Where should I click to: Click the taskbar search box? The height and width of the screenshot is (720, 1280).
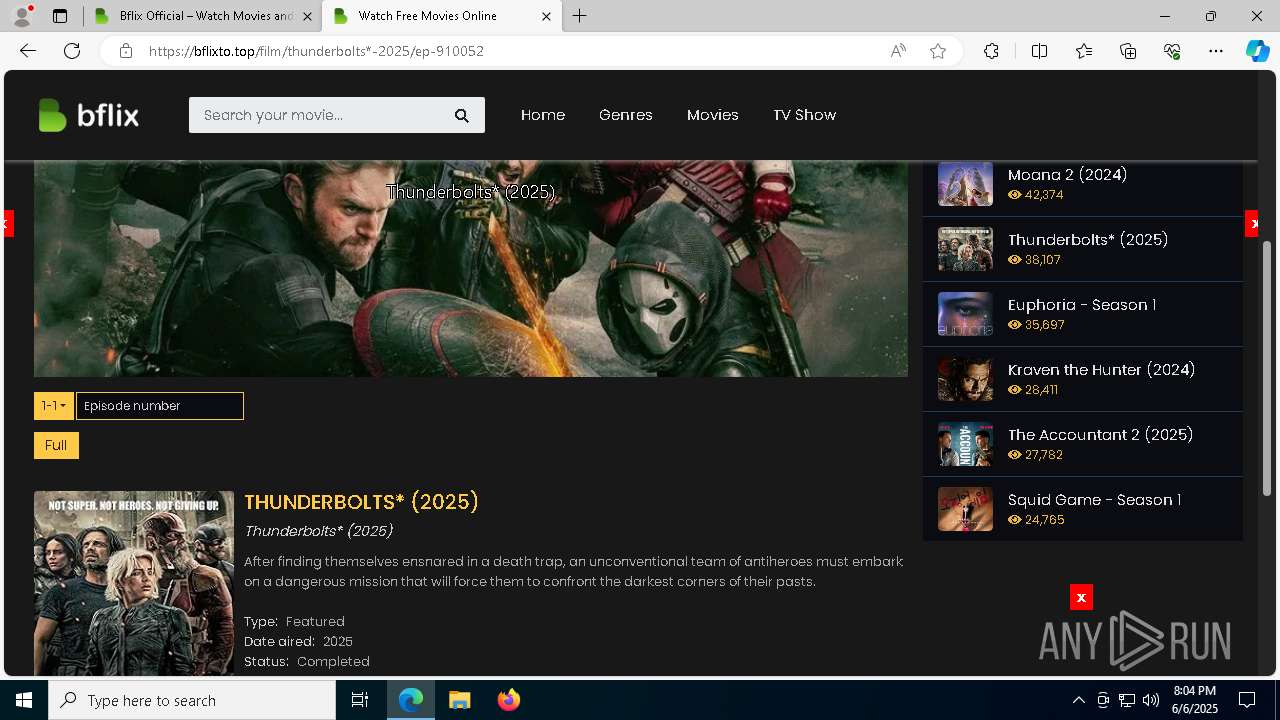click(x=192, y=700)
